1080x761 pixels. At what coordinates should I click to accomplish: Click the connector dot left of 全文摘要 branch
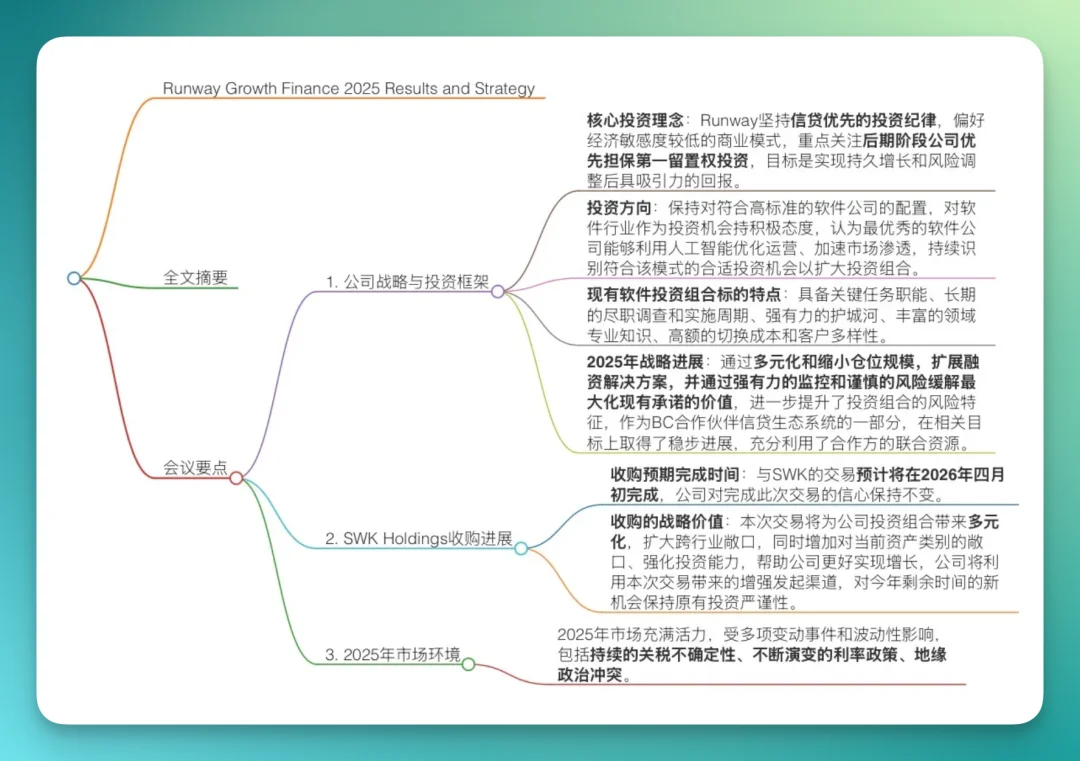pos(75,279)
